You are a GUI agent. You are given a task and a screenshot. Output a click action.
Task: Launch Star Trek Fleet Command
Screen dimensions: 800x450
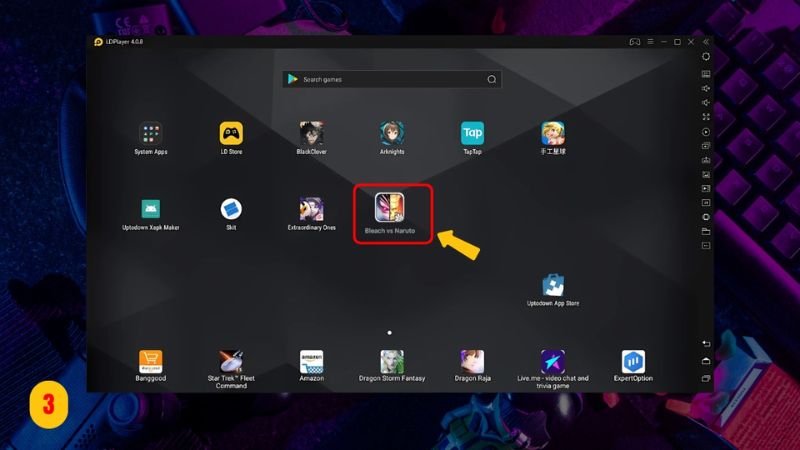coord(231,361)
